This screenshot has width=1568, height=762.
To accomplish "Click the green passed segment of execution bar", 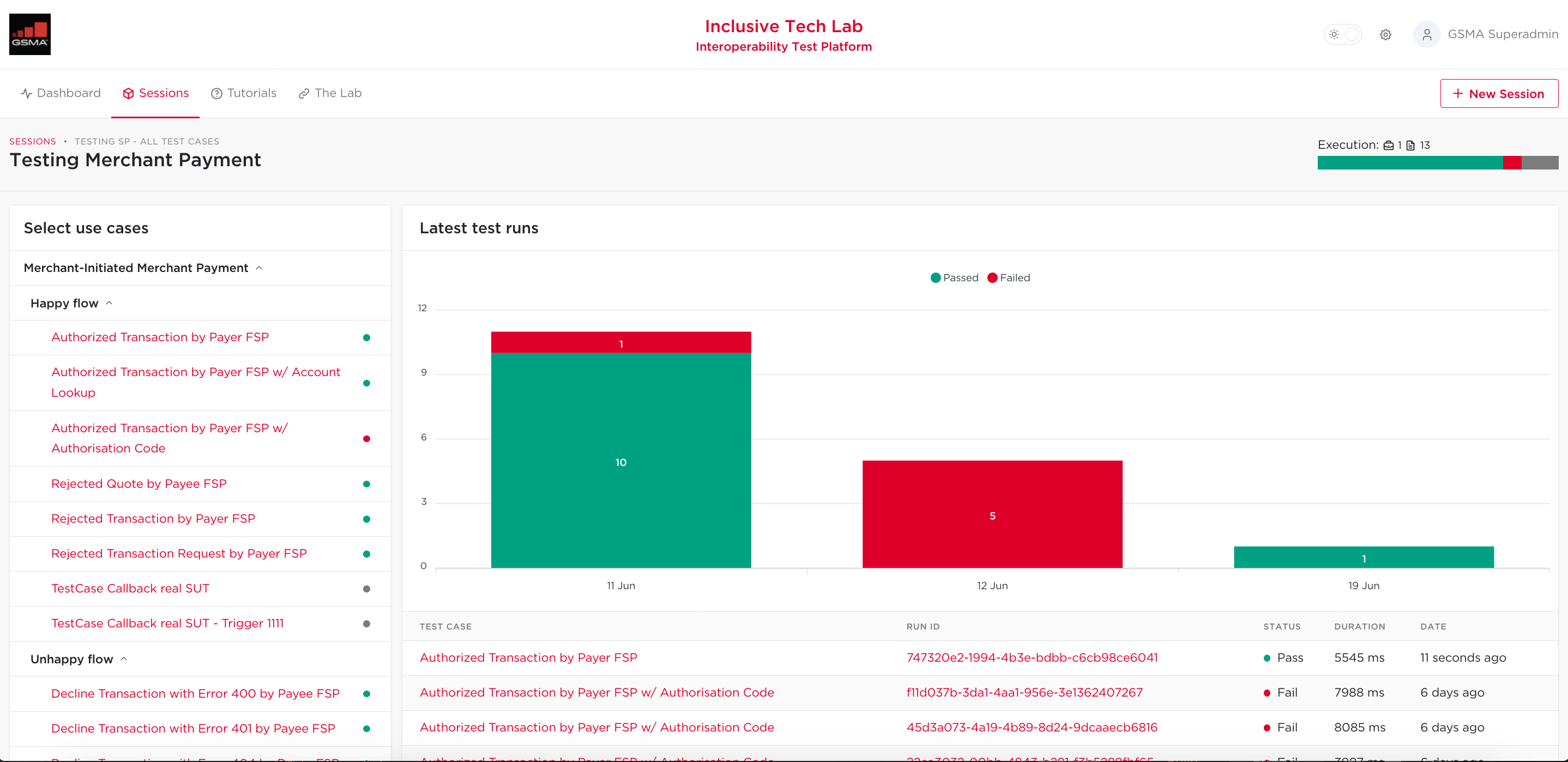I will tap(1410, 162).
